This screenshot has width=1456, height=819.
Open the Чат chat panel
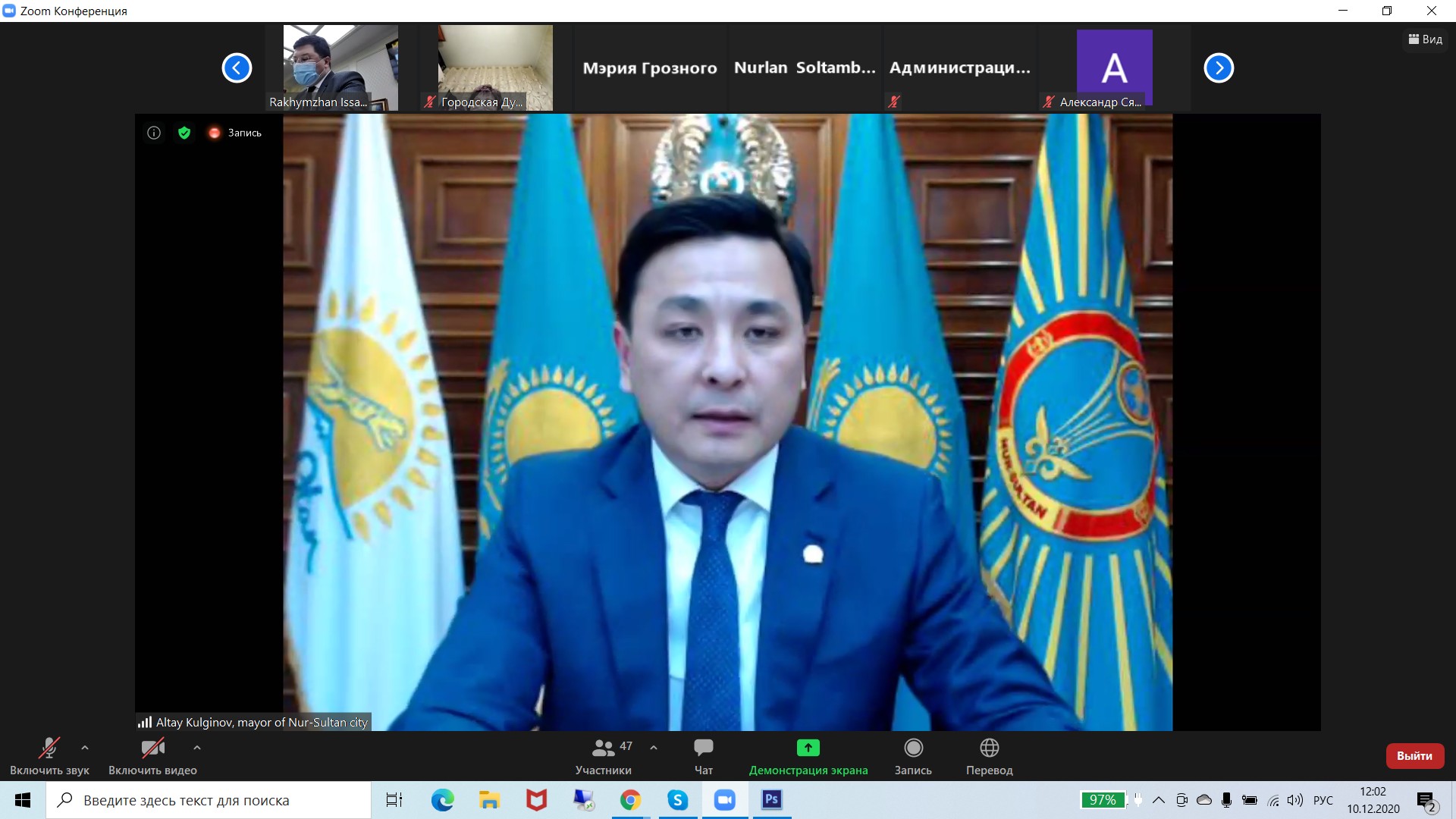(x=704, y=756)
